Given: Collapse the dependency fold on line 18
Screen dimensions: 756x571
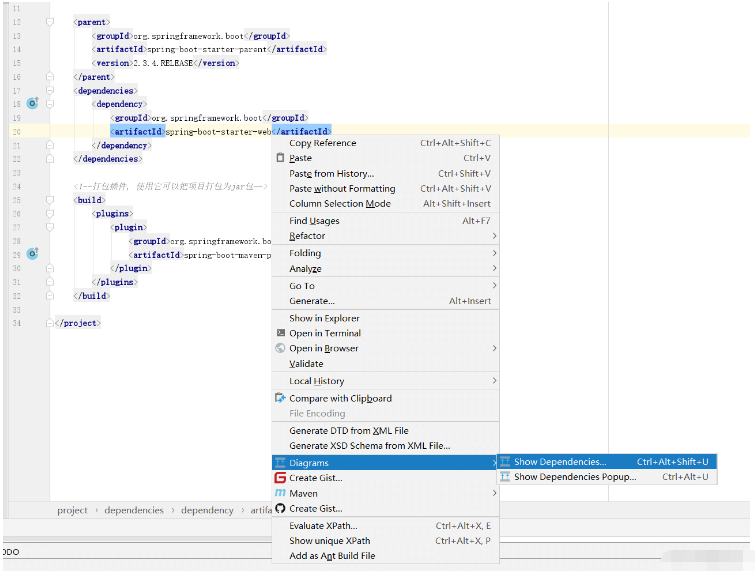Looking at the screenshot, I should click(x=50, y=104).
